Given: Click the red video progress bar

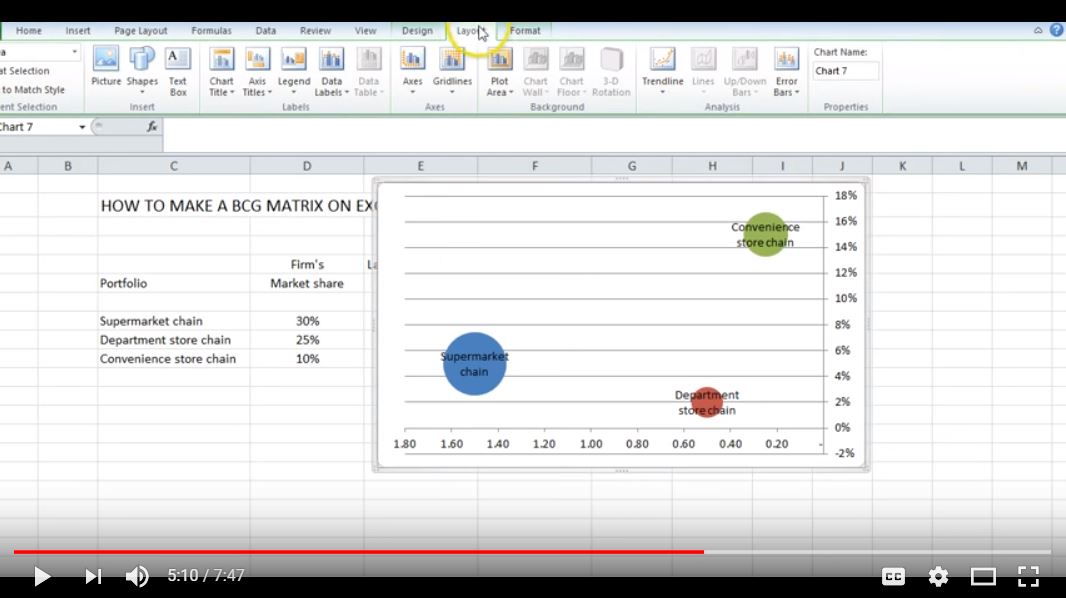Looking at the screenshot, I should coord(350,551).
